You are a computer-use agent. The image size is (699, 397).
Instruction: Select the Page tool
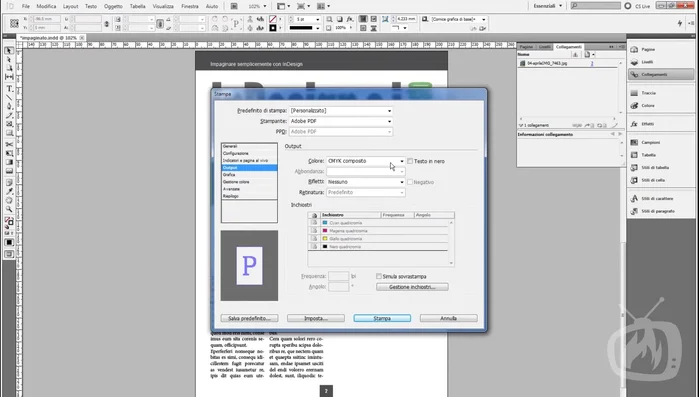pyautogui.click(x=9, y=68)
